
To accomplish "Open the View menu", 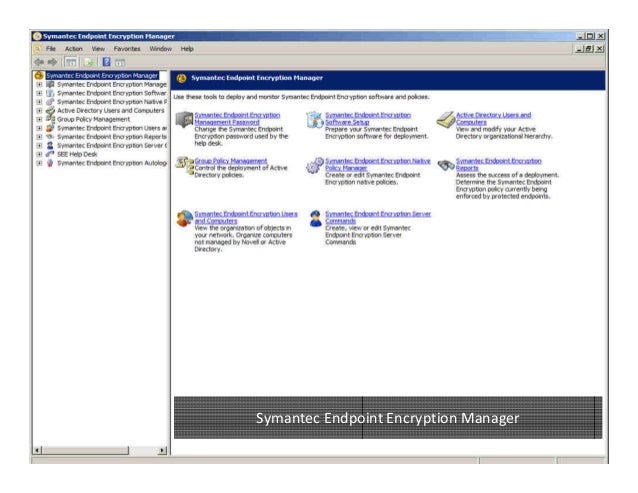I will [x=98, y=49].
